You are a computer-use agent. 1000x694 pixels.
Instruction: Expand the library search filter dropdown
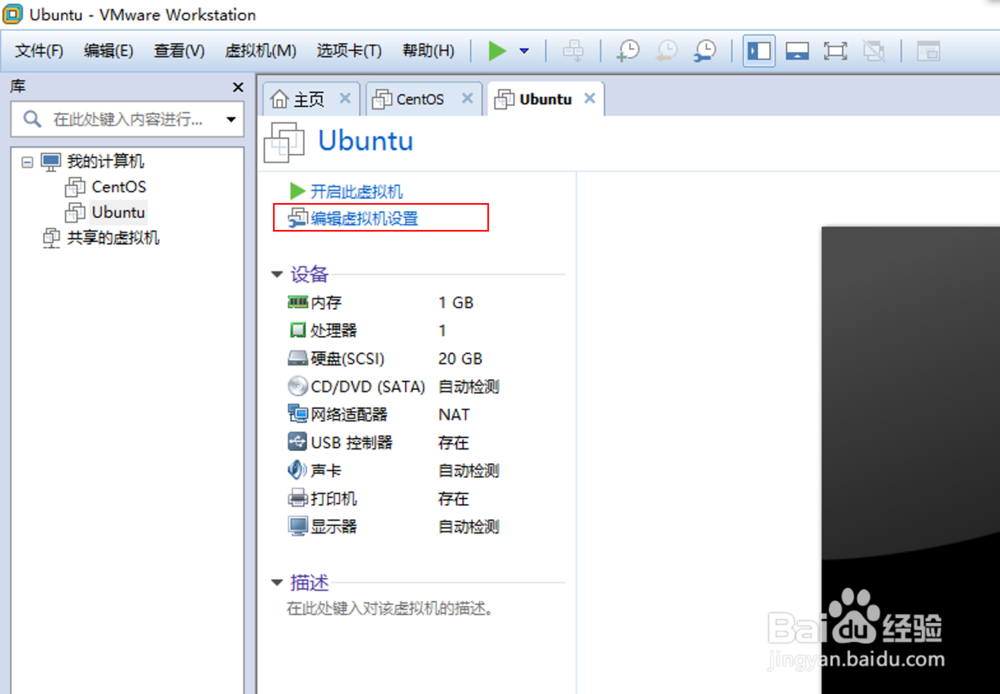point(232,118)
